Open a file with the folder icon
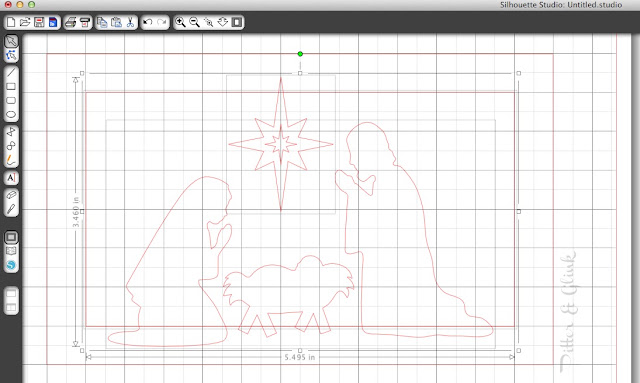 pos(25,22)
